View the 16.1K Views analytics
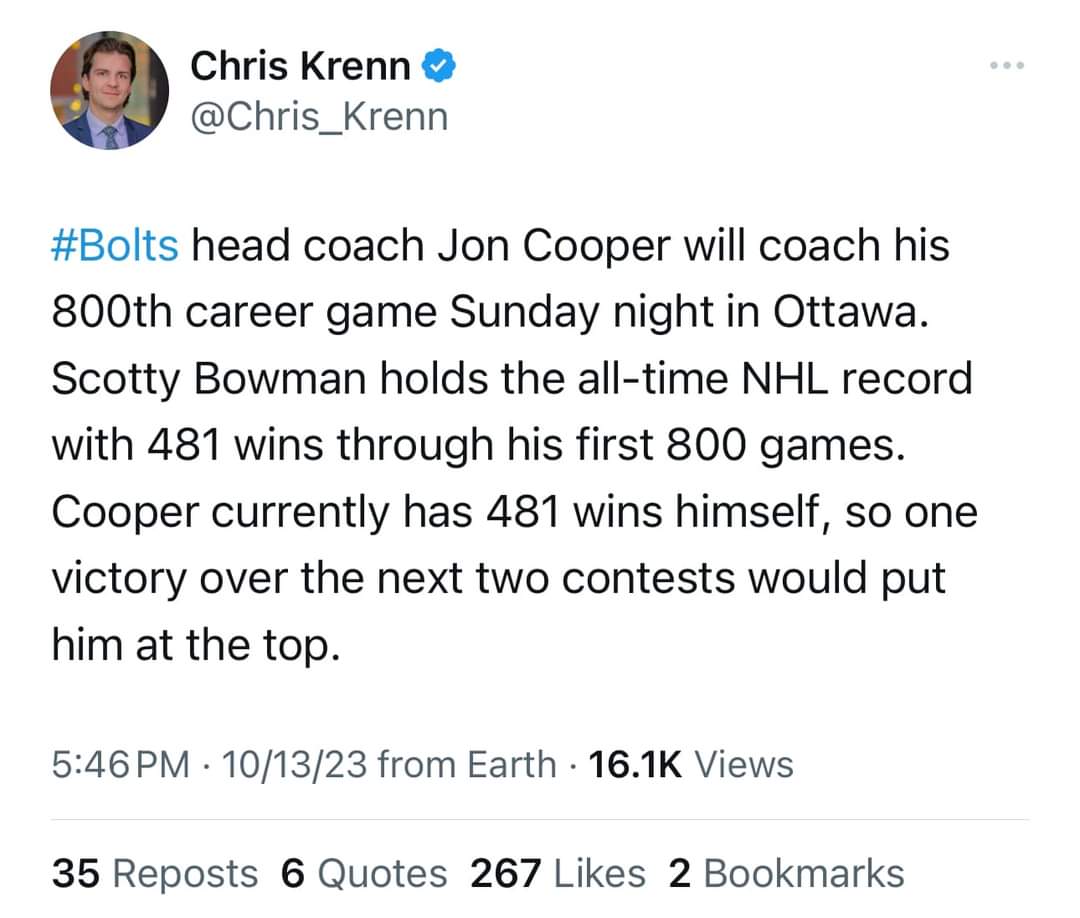Screen dimensions: 1080x918 691,765
